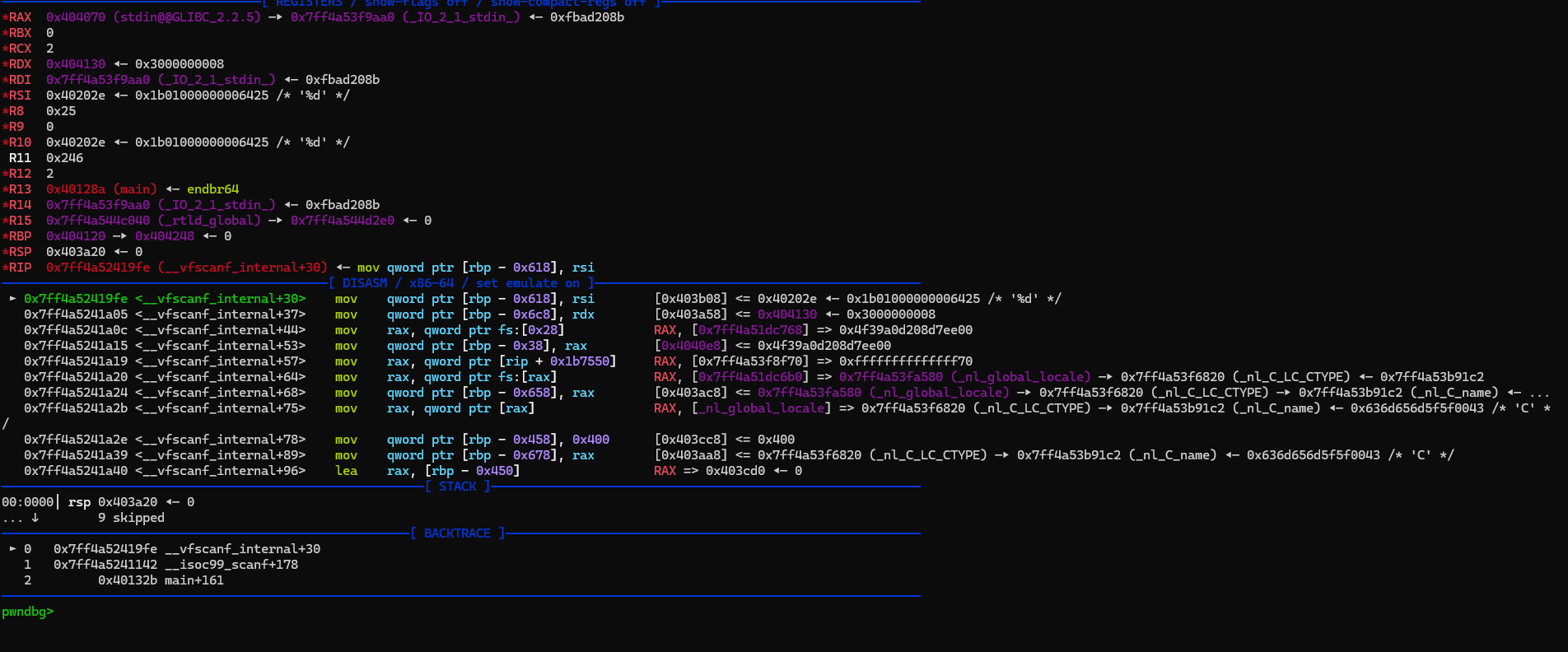Image resolution: width=1568 pixels, height=652 pixels.
Task: Click the <__vfscanf_internal+57> disassembly label
Action: pyautogui.click(x=220, y=361)
